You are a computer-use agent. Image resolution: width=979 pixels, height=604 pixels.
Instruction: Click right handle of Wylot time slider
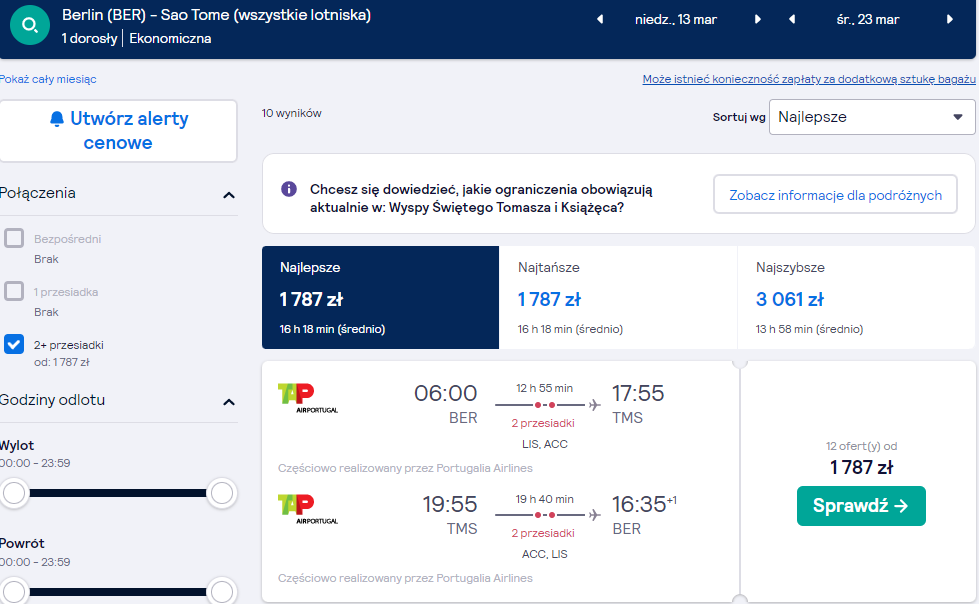(222, 493)
